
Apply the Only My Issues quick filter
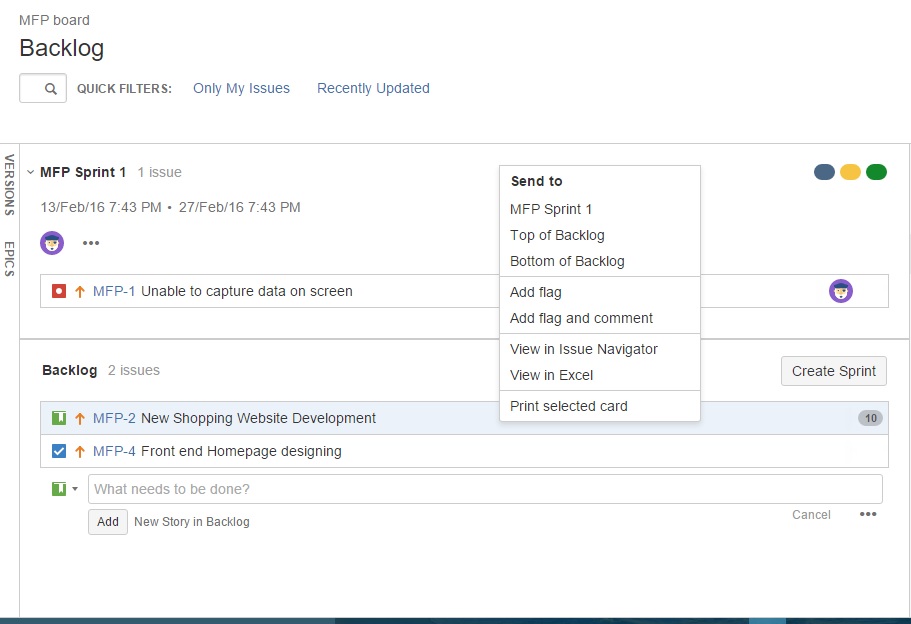241,88
